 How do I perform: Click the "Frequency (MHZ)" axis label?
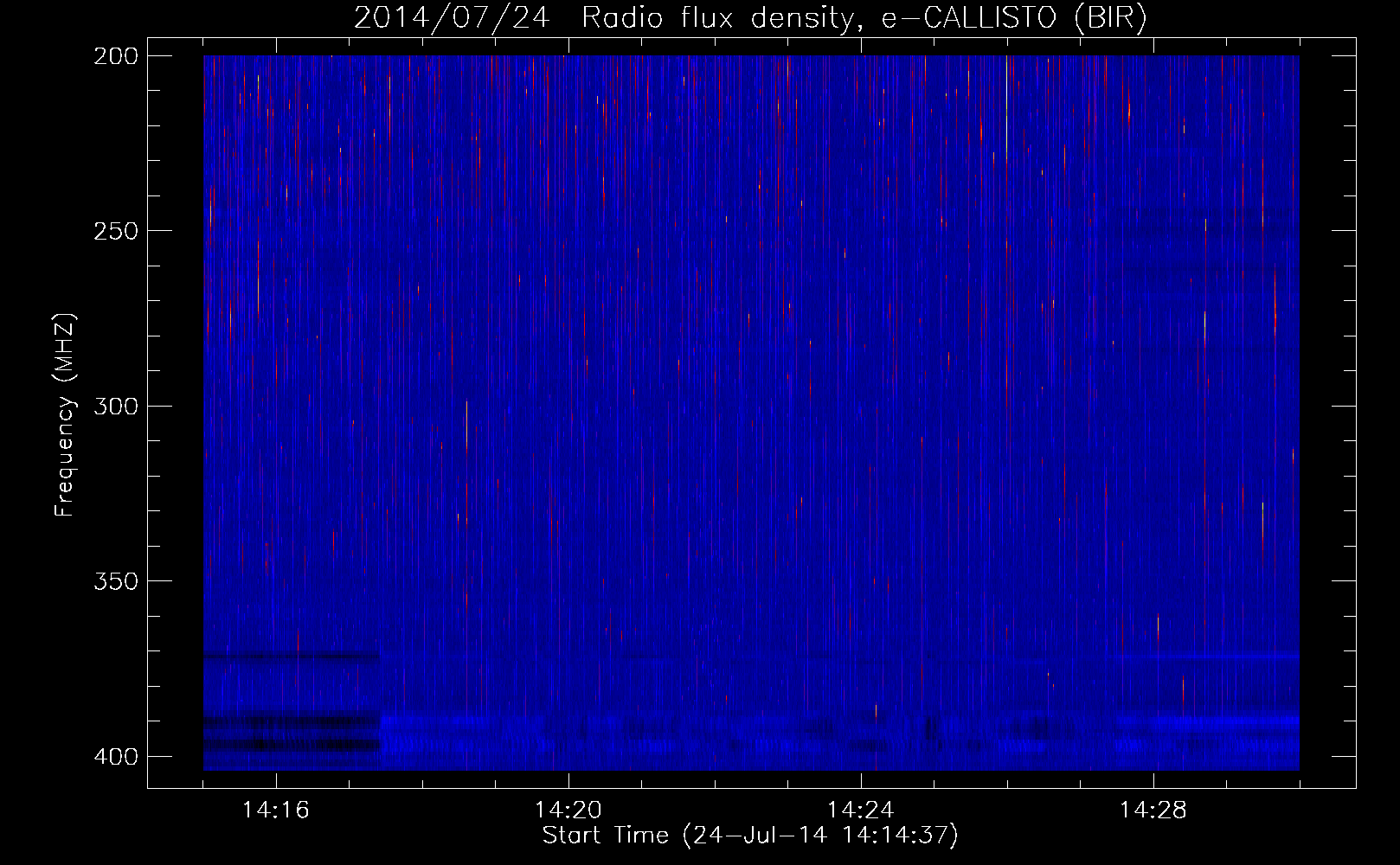[x=65, y=414]
